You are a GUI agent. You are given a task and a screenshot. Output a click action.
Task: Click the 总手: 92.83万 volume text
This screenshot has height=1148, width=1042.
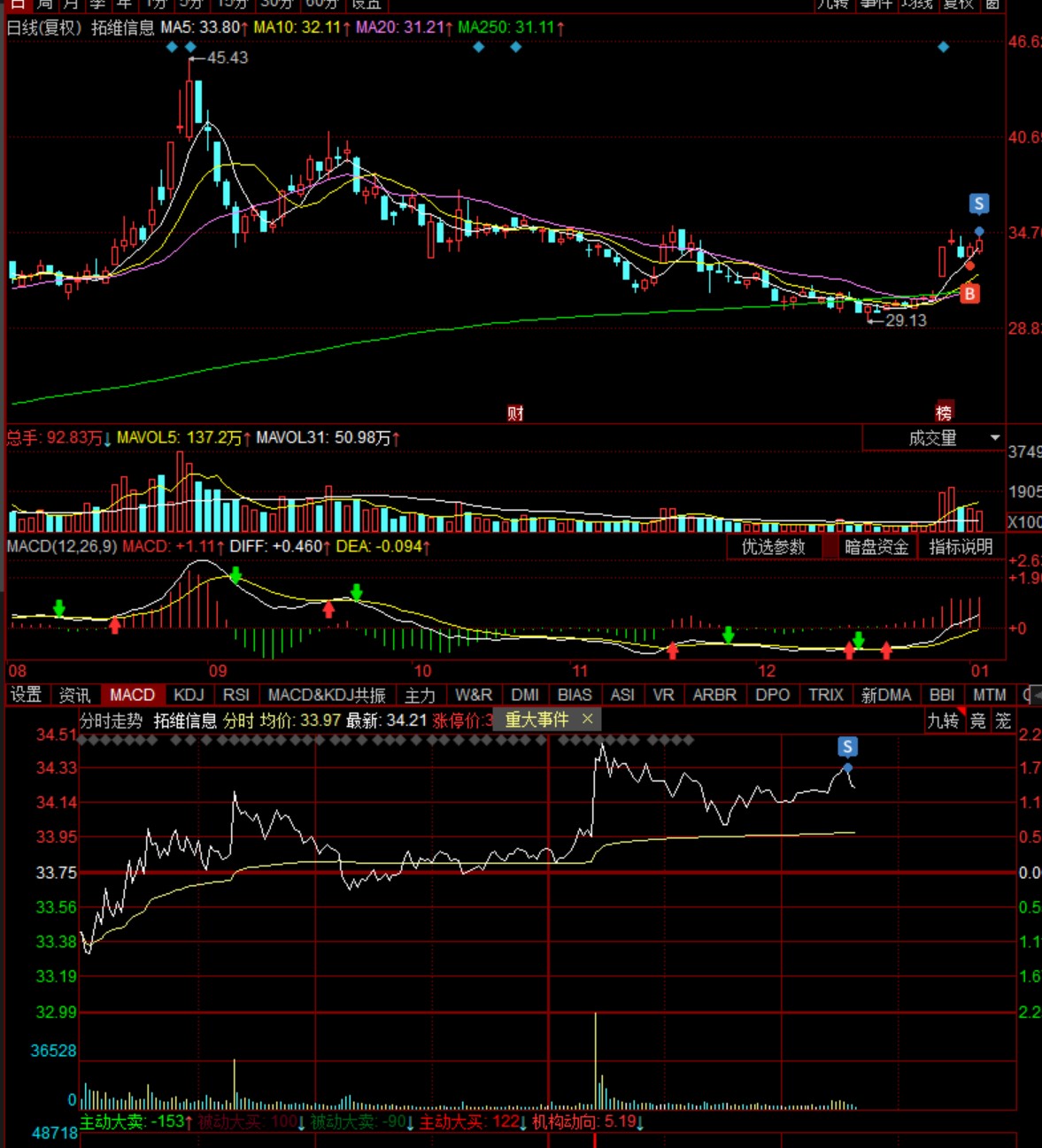[x=58, y=438]
